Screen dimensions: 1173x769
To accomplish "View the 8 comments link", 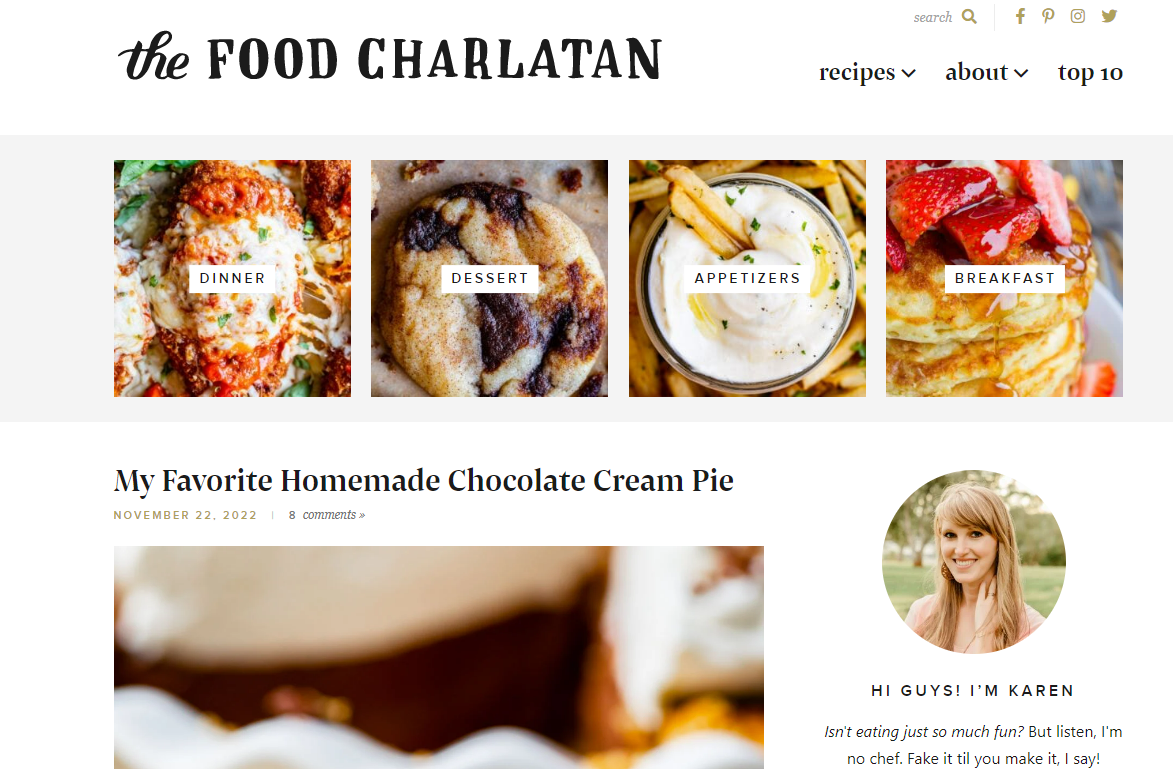I will 327,515.
